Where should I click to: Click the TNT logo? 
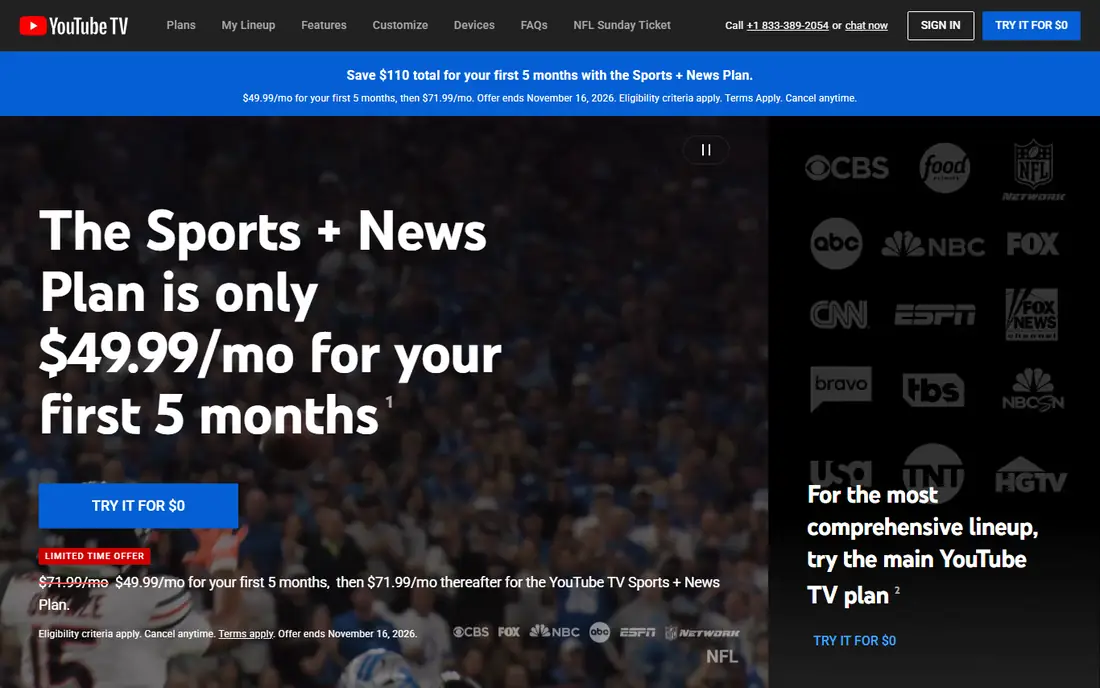933,472
